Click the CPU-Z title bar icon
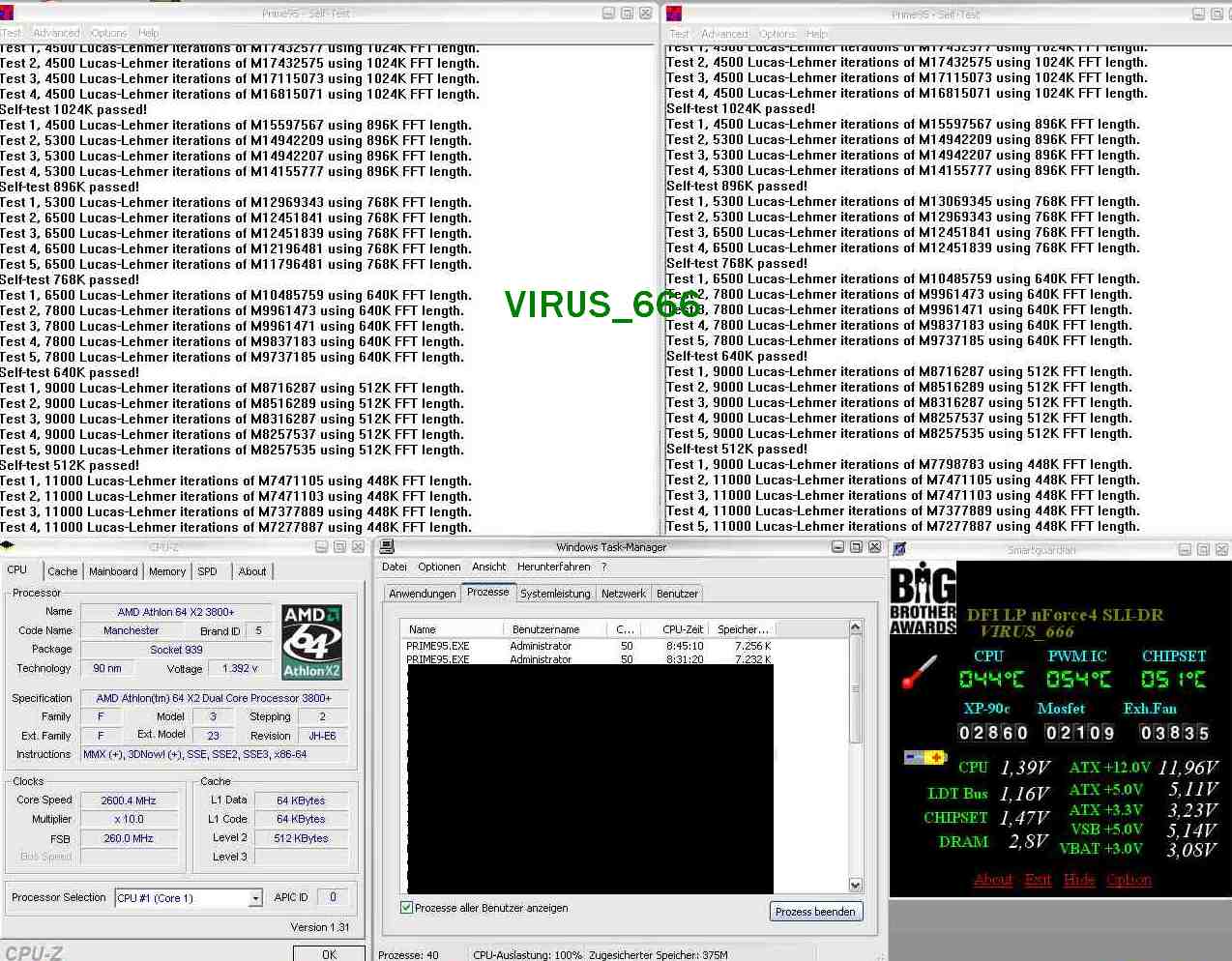This screenshot has height=961, width=1232. (x=8, y=547)
